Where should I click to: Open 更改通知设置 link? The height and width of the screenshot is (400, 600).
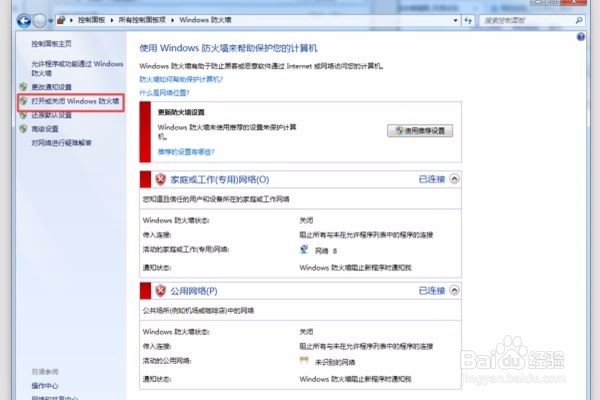click(51, 87)
